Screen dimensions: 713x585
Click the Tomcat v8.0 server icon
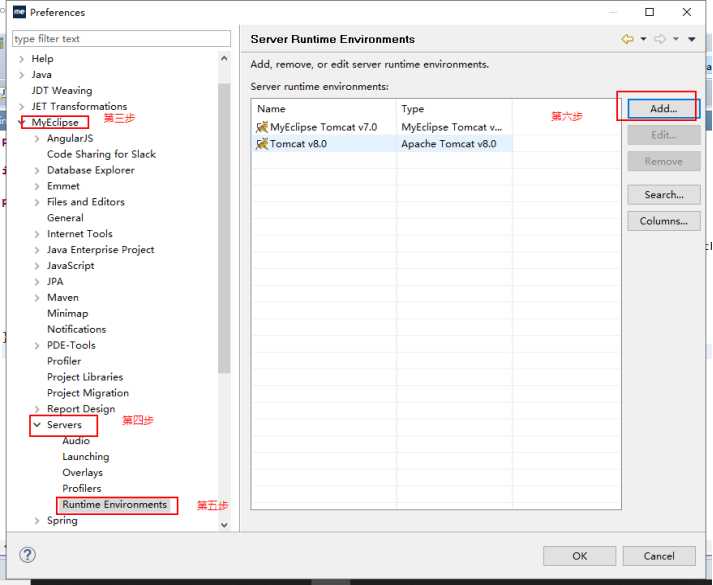(x=262, y=144)
